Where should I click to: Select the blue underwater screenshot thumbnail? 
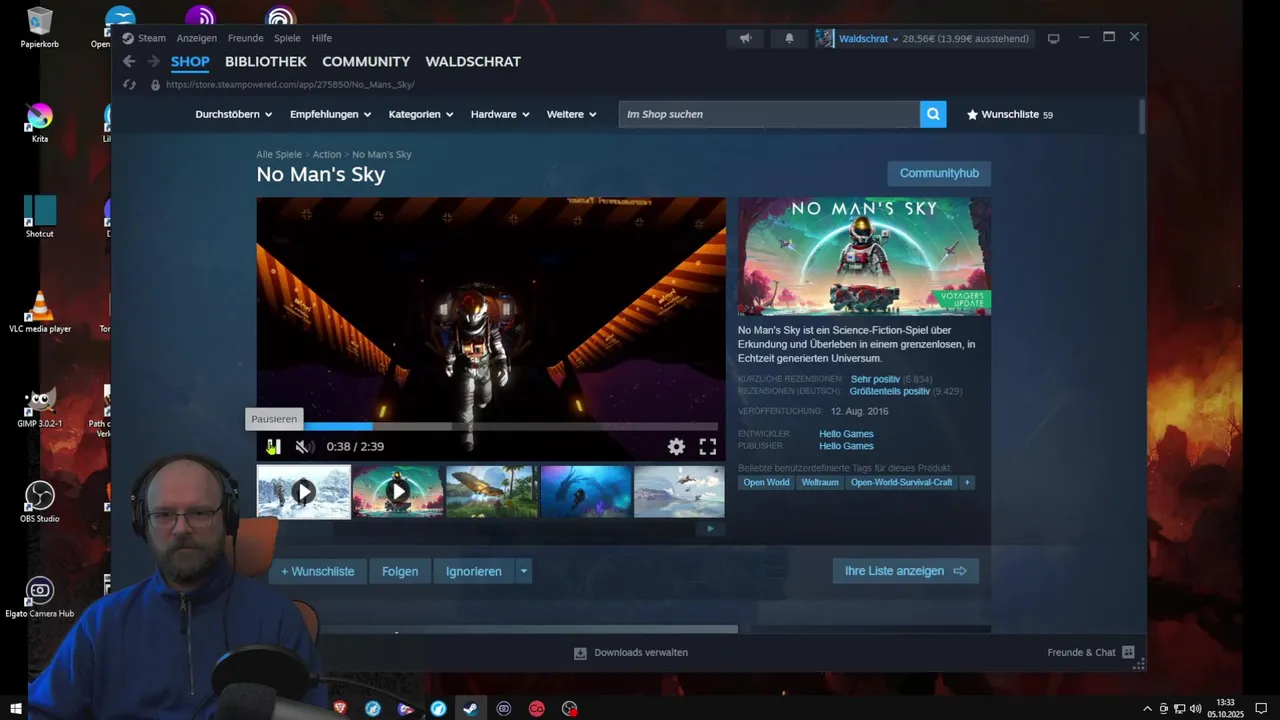(586, 491)
